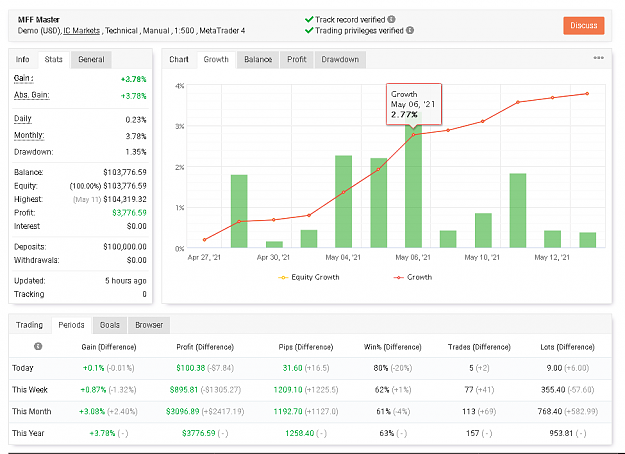Click the MFF Master title

click(39, 20)
